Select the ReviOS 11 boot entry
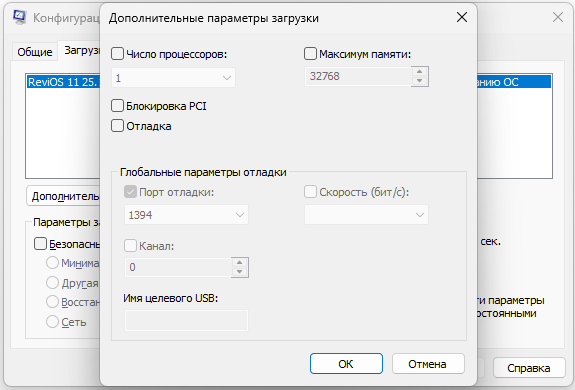Viewport: 575px width, 390px height. pos(63,82)
